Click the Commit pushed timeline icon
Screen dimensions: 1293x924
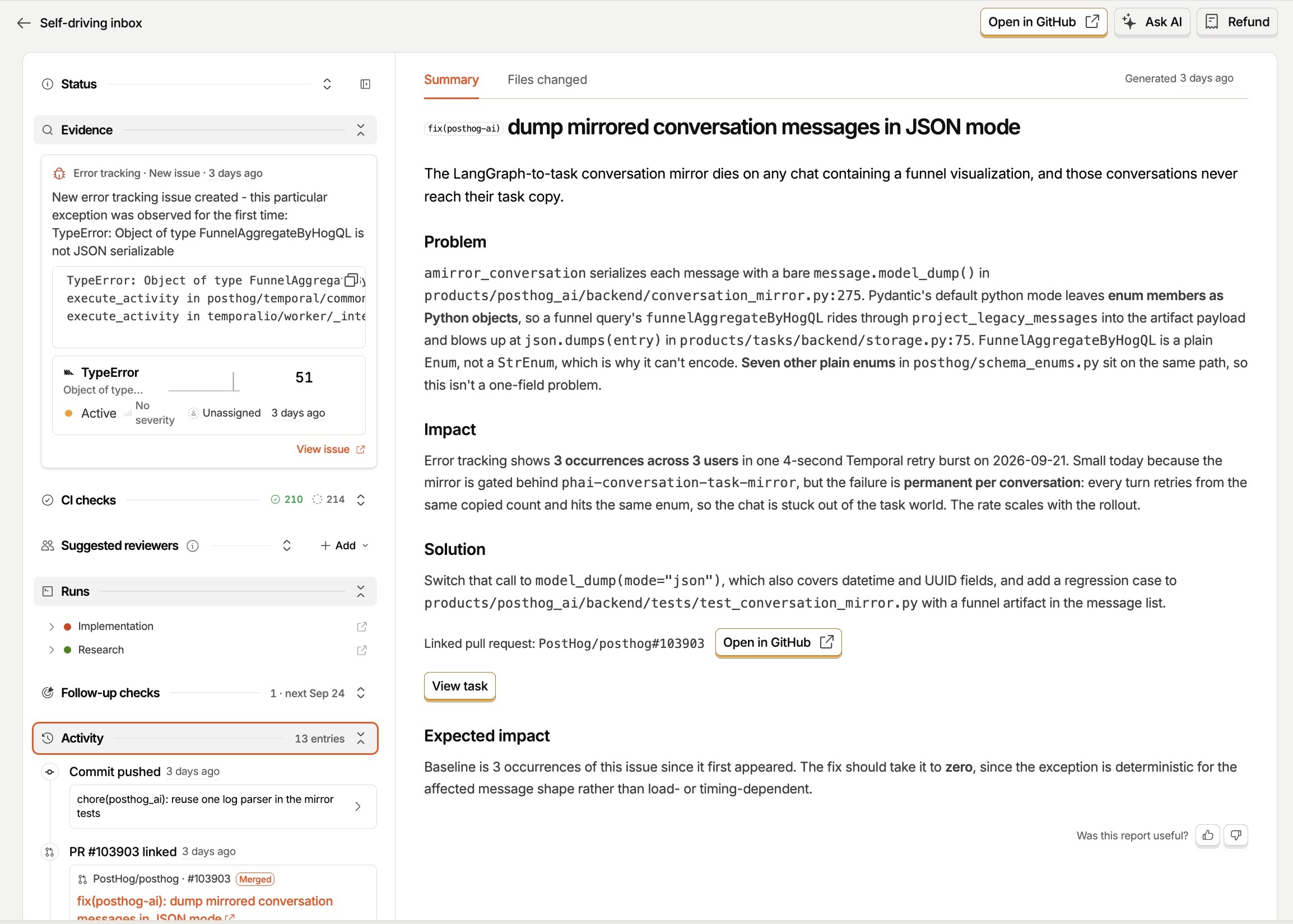pyautogui.click(x=50, y=772)
